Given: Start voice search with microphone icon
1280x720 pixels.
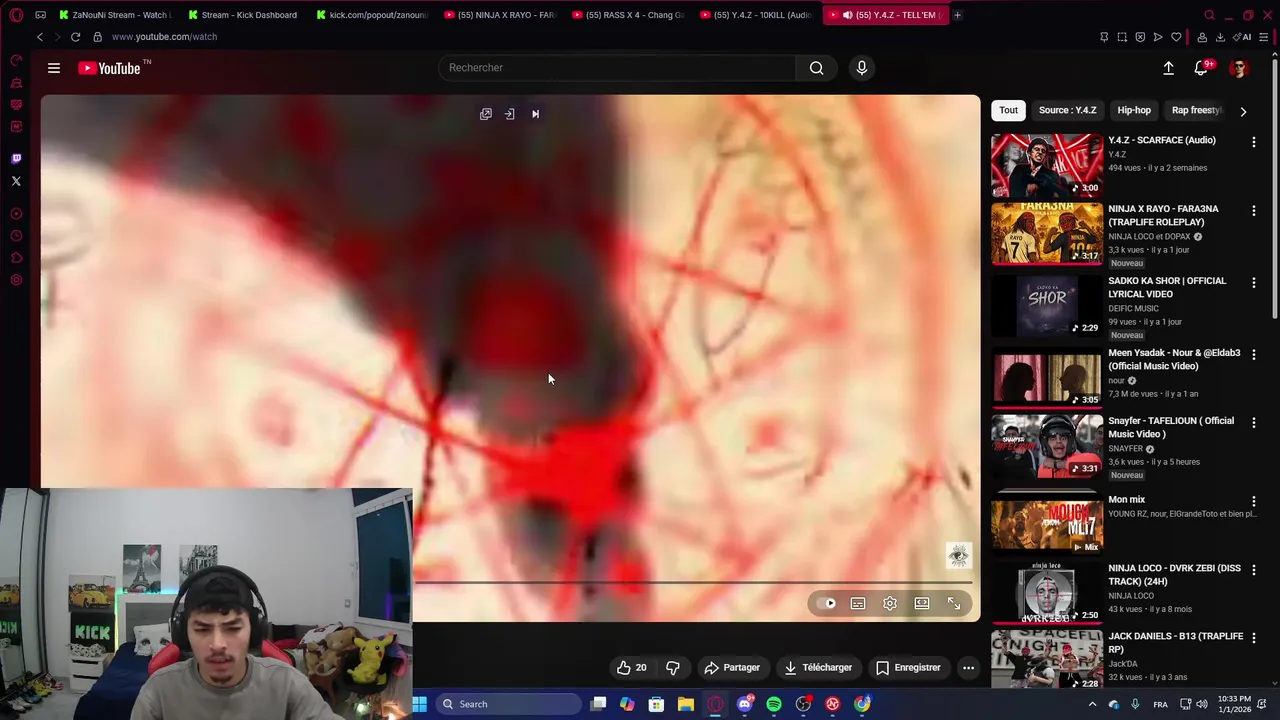Looking at the screenshot, I should [862, 68].
